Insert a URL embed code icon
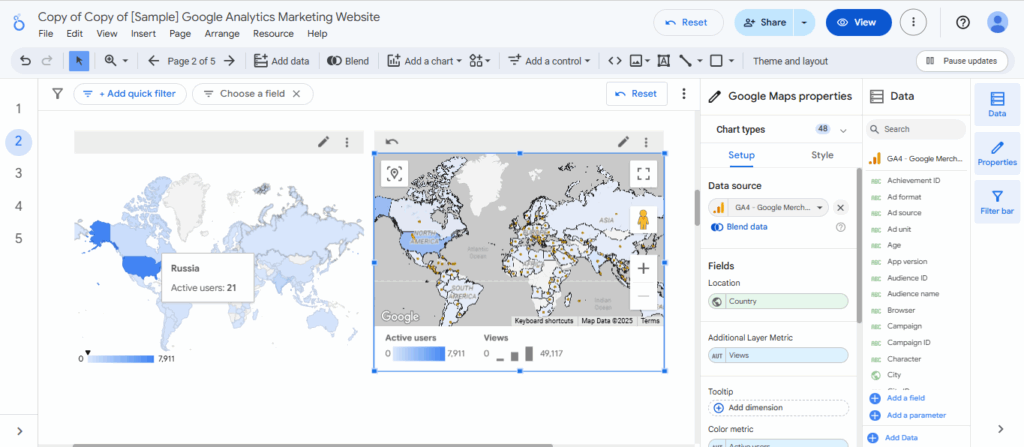Image resolution: width=1024 pixels, height=447 pixels. [614, 61]
